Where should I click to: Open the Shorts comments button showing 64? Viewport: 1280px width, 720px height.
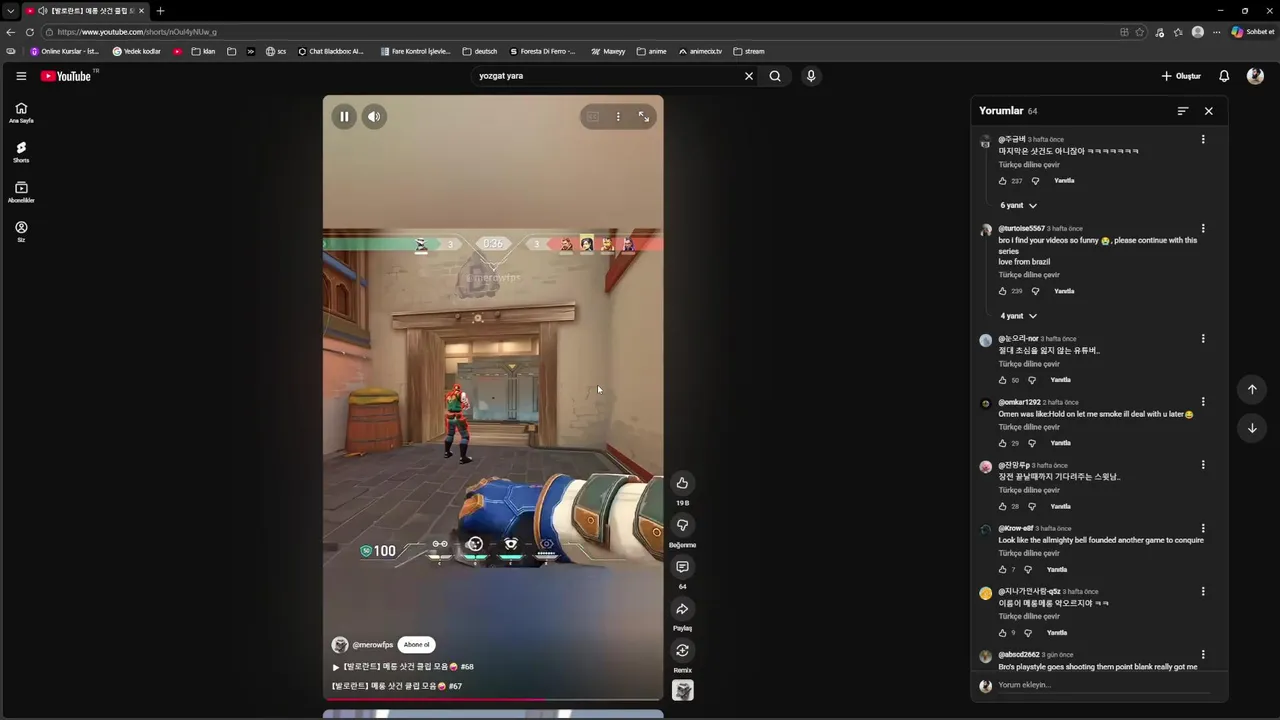[682, 567]
